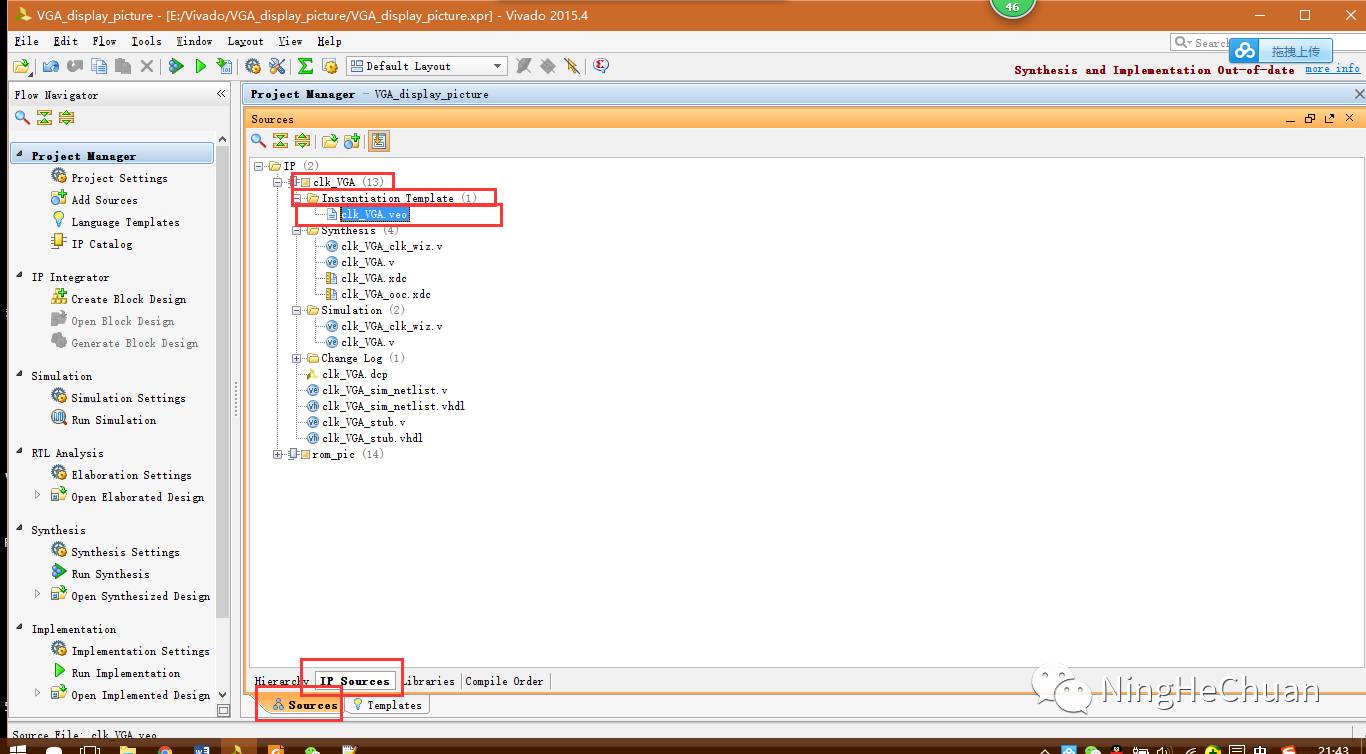Viewport: 1366px width, 754px height.
Task: Click the Sigma report icon in main toolbar
Action: [x=305, y=66]
